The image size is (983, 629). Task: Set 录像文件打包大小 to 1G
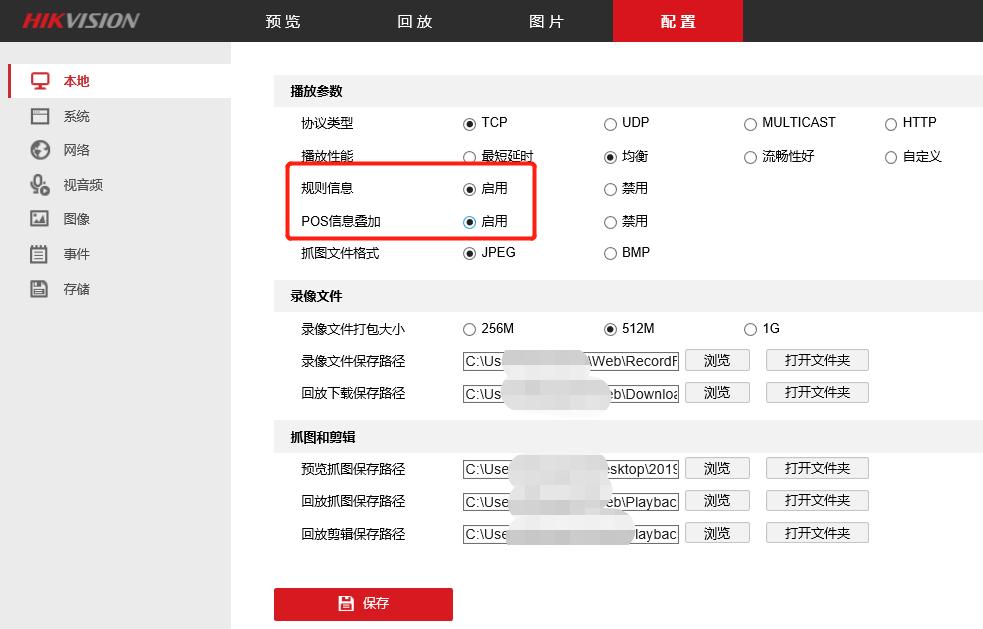click(750, 328)
